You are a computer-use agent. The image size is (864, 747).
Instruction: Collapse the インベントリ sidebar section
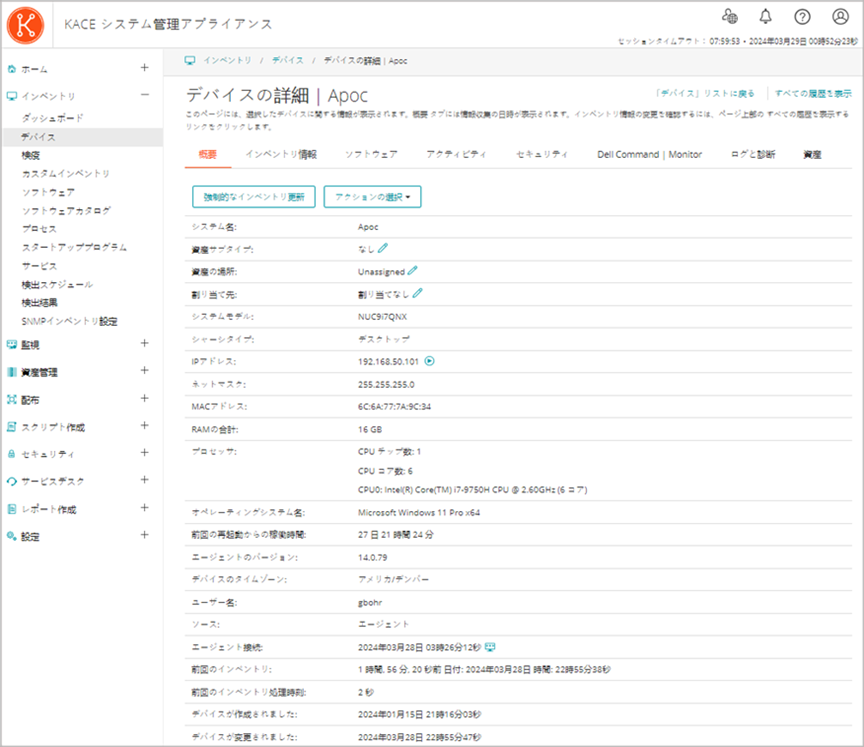click(145, 95)
